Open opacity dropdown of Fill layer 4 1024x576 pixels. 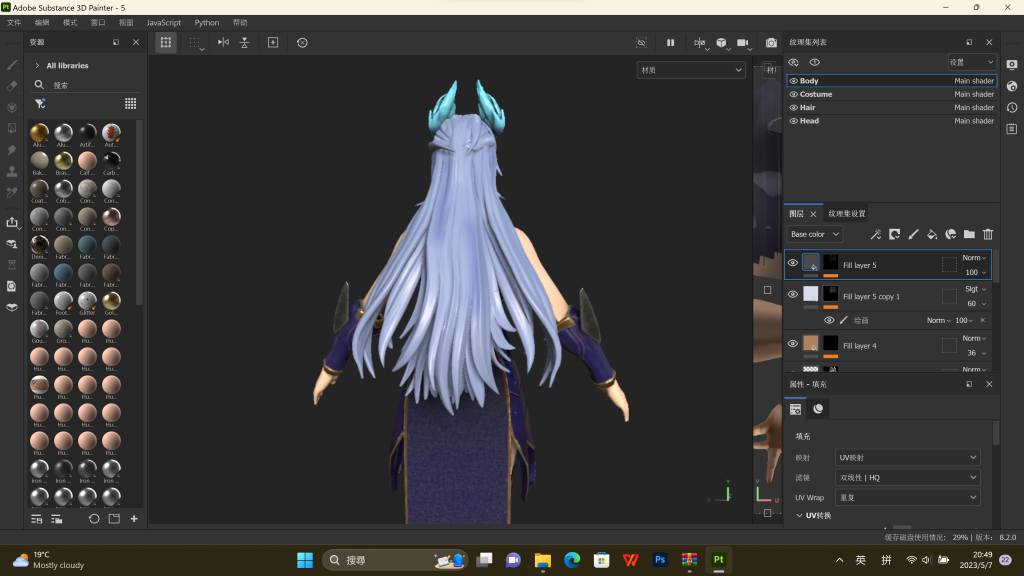976,353
